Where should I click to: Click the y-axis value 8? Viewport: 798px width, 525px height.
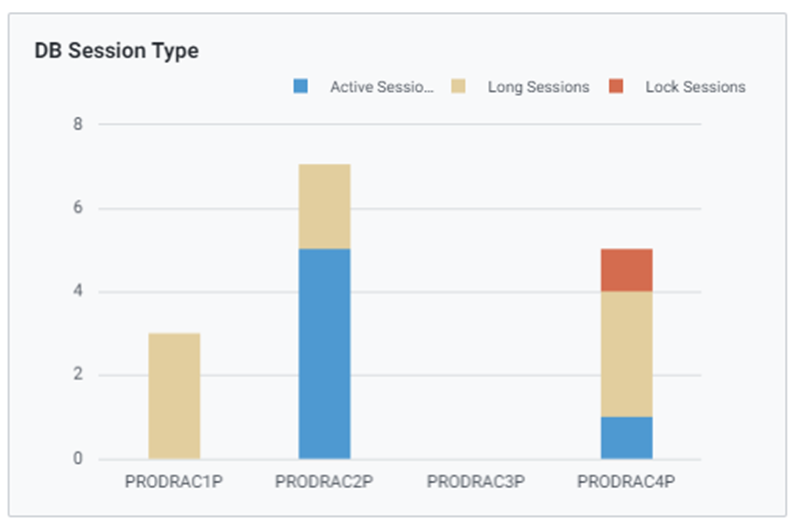tap(77, 125)
